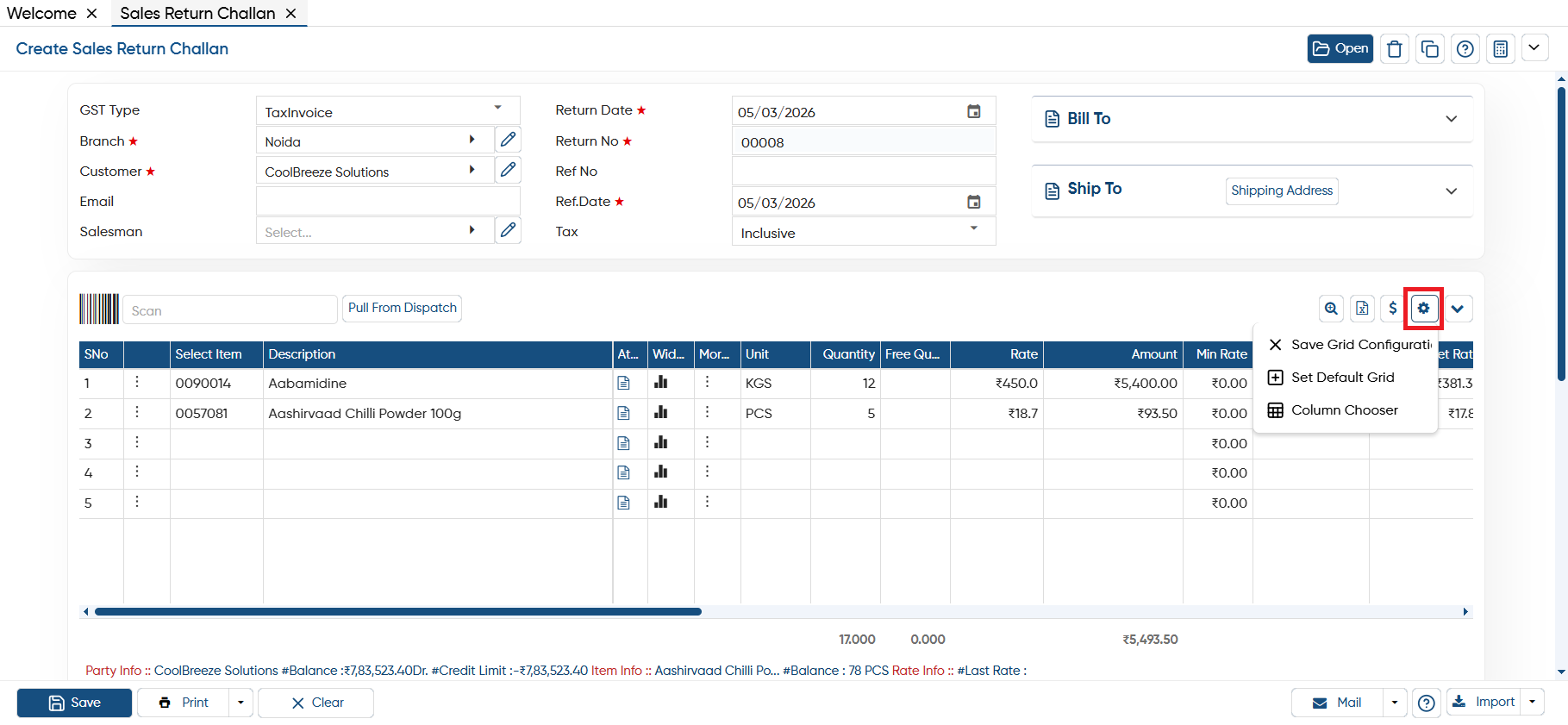The width and height of the screenshot is (1568, 725).
Task: Expand the Print options arrow
Action: point(241,703)
